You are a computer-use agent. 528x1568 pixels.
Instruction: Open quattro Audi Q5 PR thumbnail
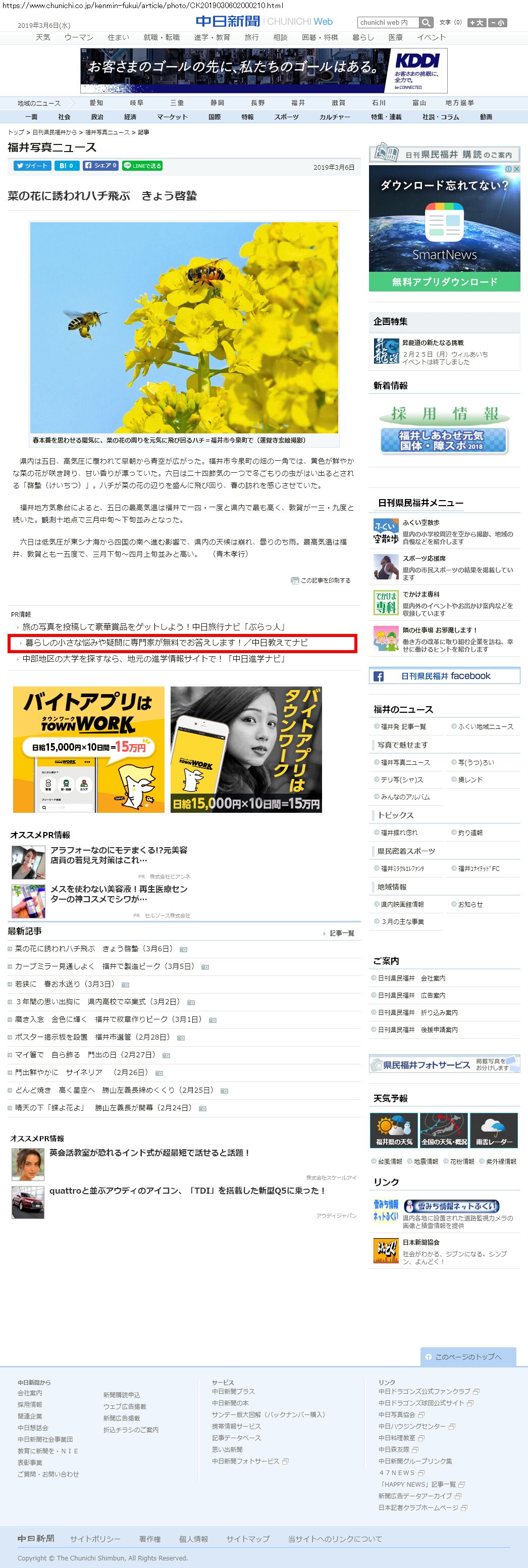coord(28,1202)
